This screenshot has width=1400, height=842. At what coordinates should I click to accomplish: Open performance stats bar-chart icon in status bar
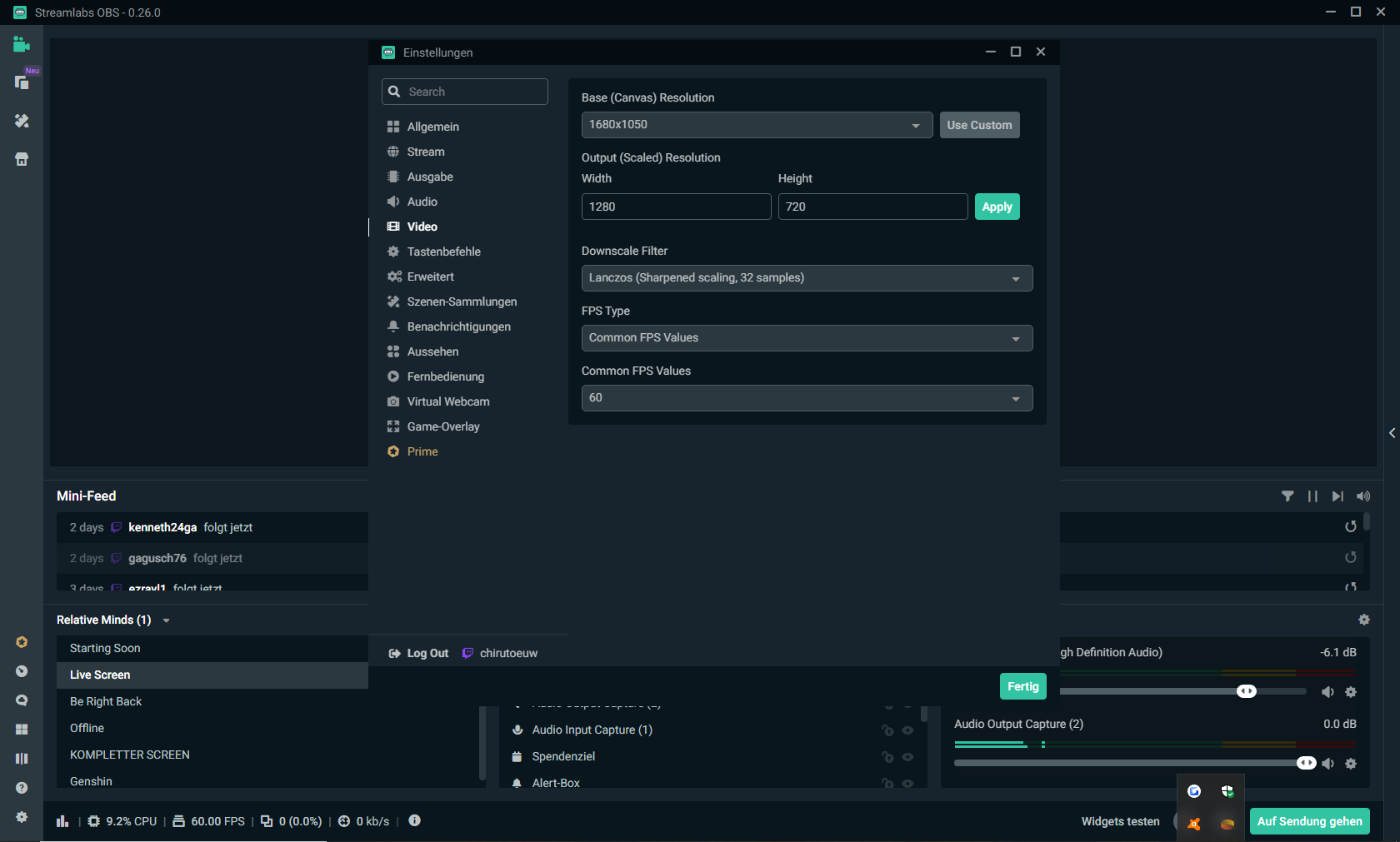62,821
